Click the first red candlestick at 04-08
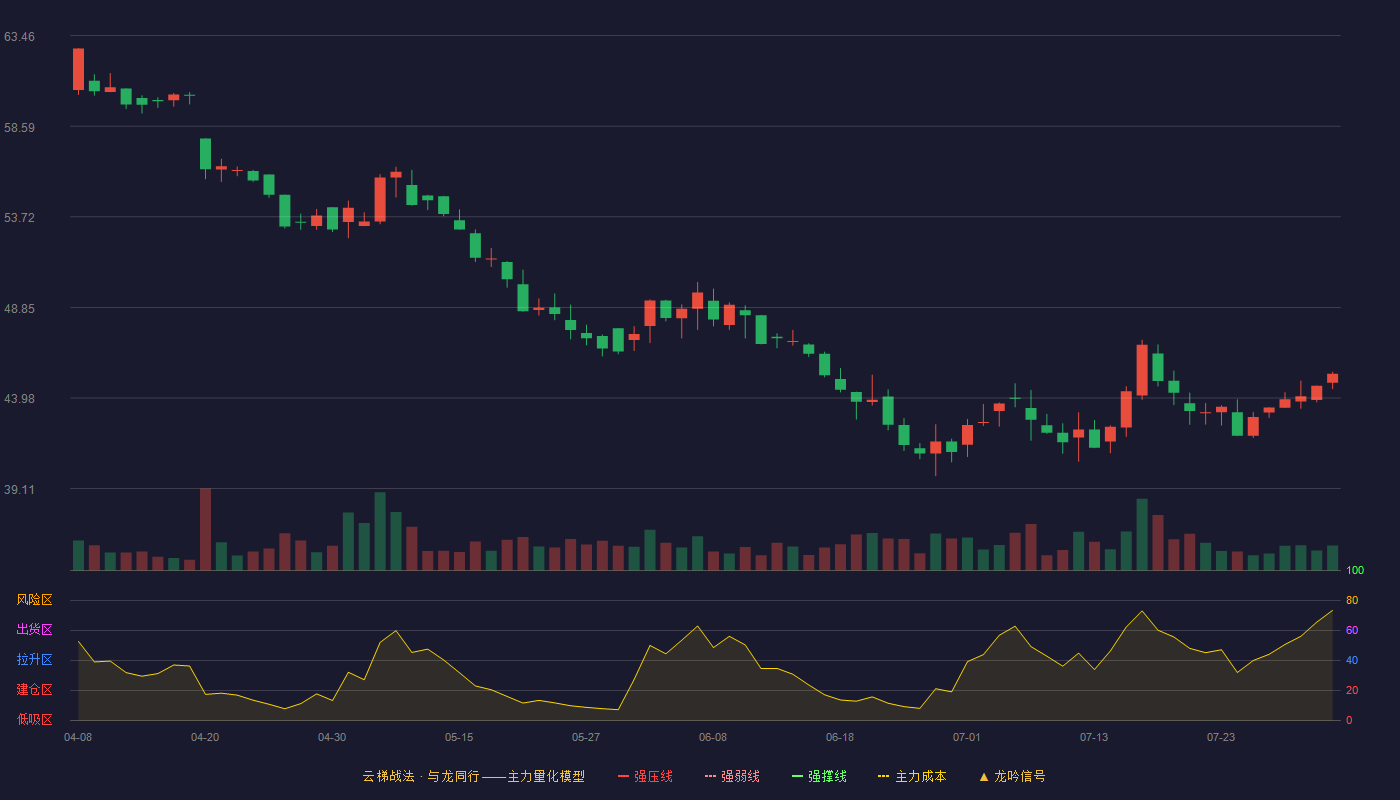The width and height of the screenshot is (1400, 800). [78, 69]
